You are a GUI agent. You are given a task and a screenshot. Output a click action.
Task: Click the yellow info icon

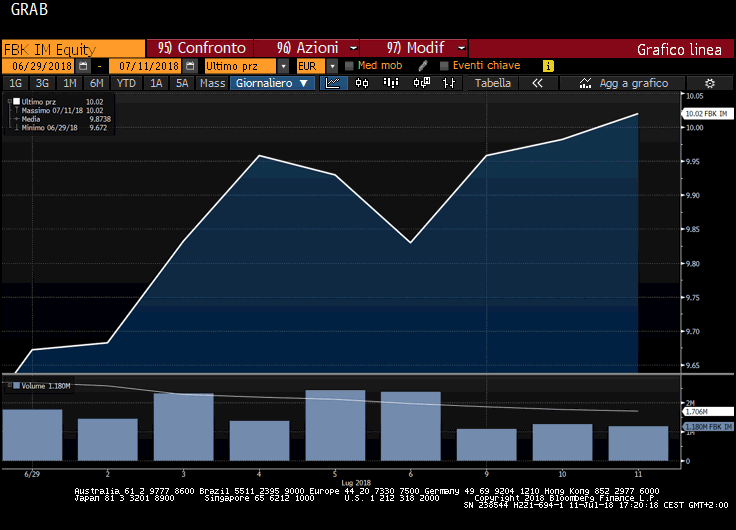coord(548,66)
